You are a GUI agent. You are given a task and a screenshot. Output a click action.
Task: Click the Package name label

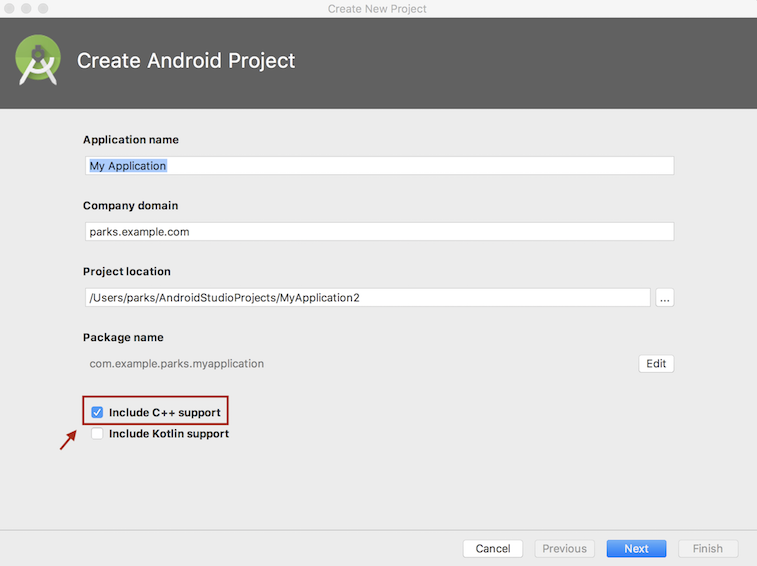pyautogui.click(x=123, y=338)
